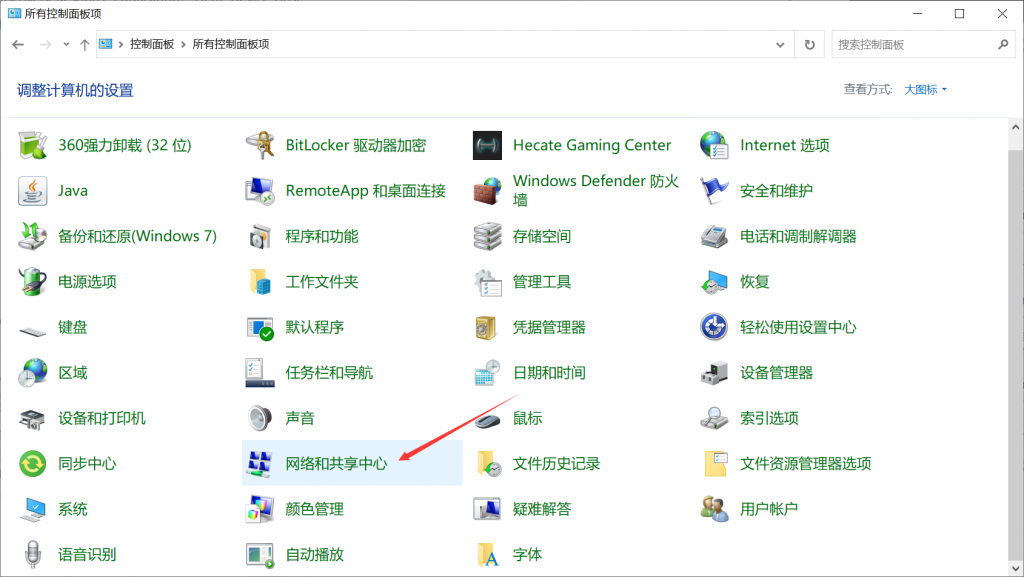1024x577 pixels.
Task: Open the 日期和时间 calendar icon
Action: point(487,373)
